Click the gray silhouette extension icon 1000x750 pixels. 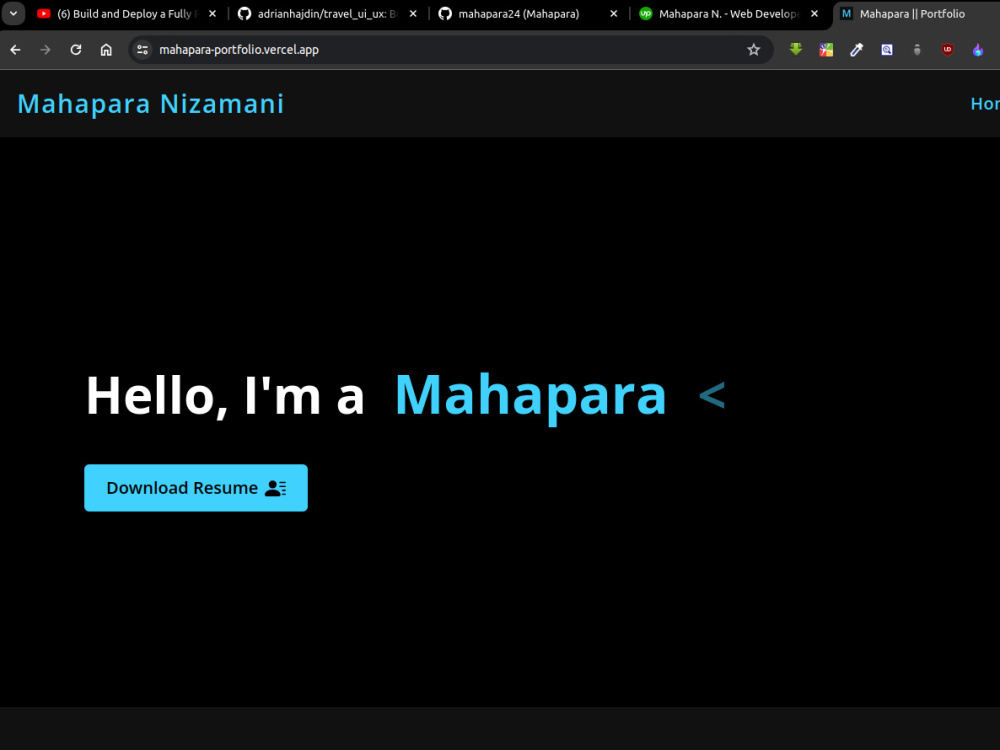pos(917,49)
